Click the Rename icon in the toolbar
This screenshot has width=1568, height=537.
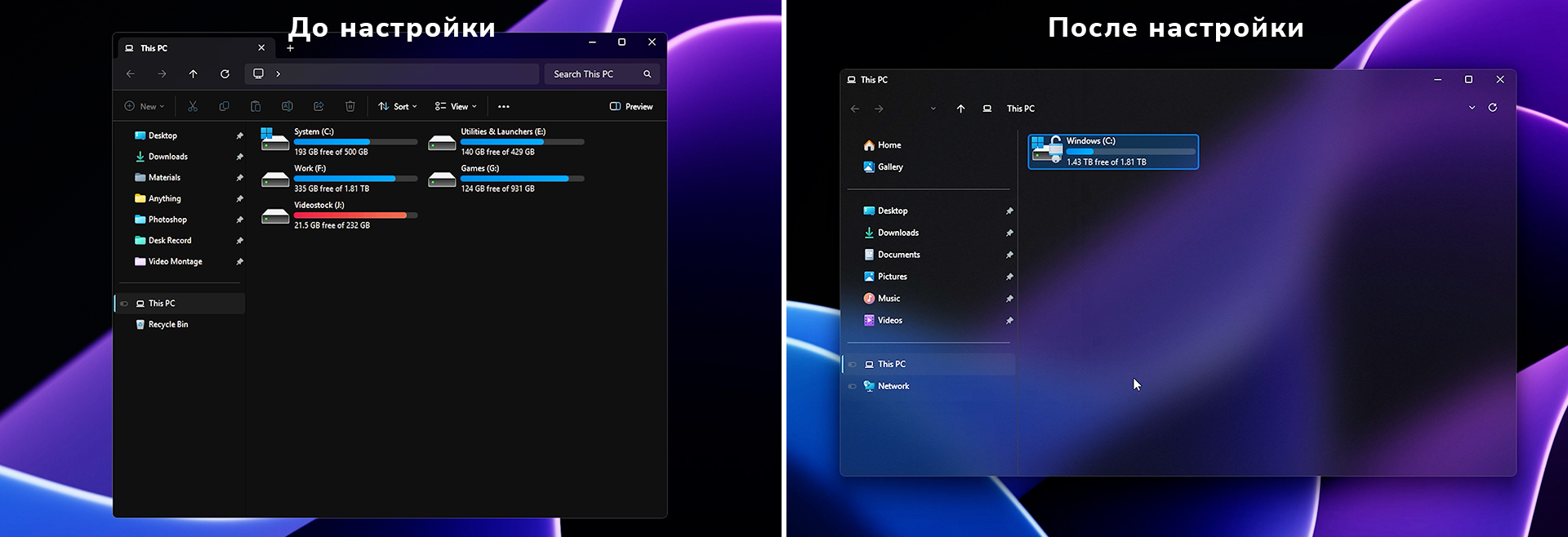point(287,106)
